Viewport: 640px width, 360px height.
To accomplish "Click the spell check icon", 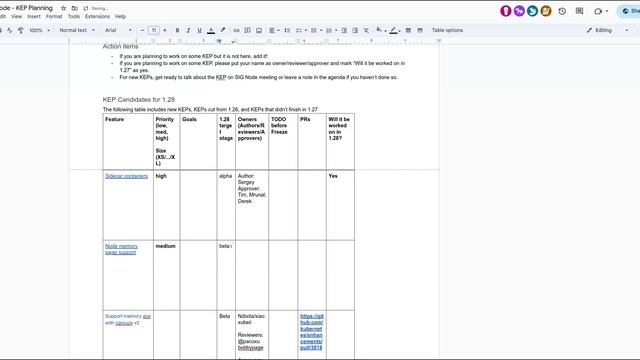I will 9,30.
